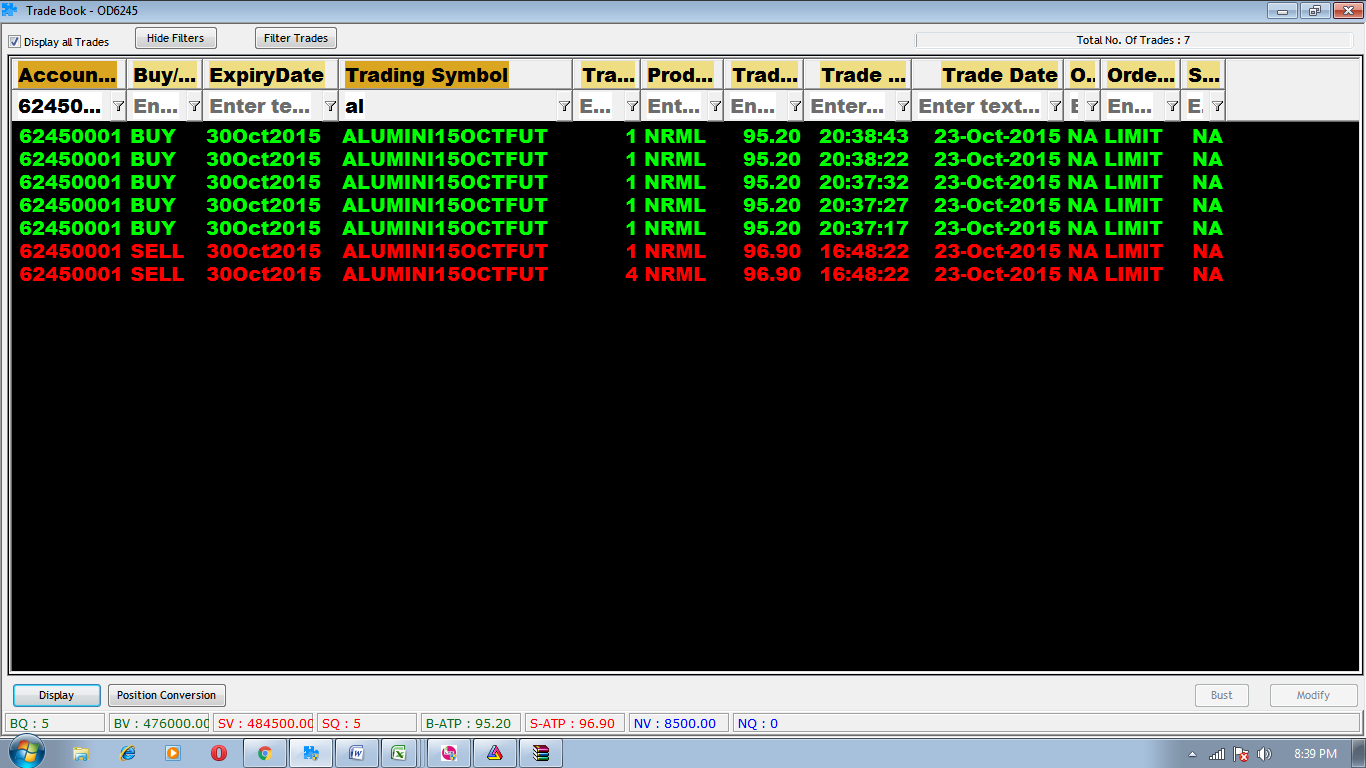
Task: Click the Bust button
Action: coord(1222,695)
